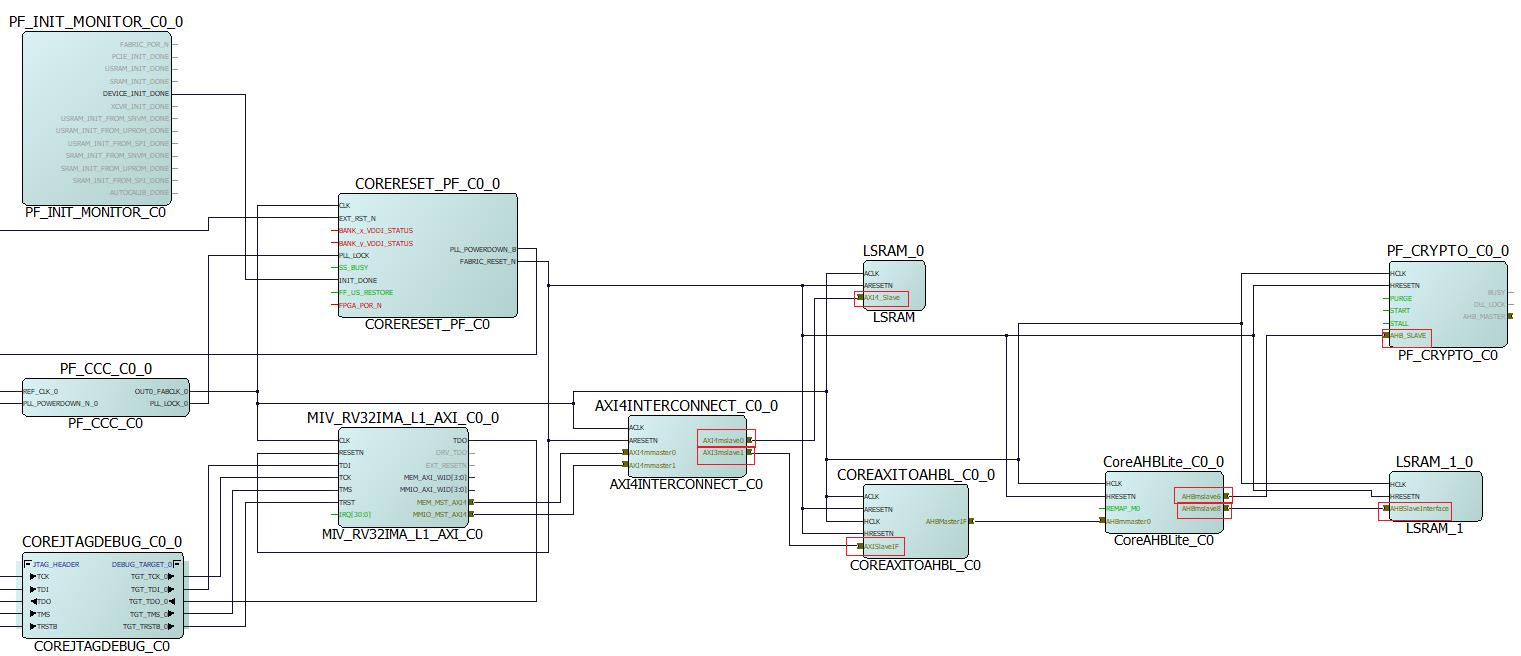
Task: Select the PF_INIT_MONITOR_C0 block
Action: pos(98,118)
